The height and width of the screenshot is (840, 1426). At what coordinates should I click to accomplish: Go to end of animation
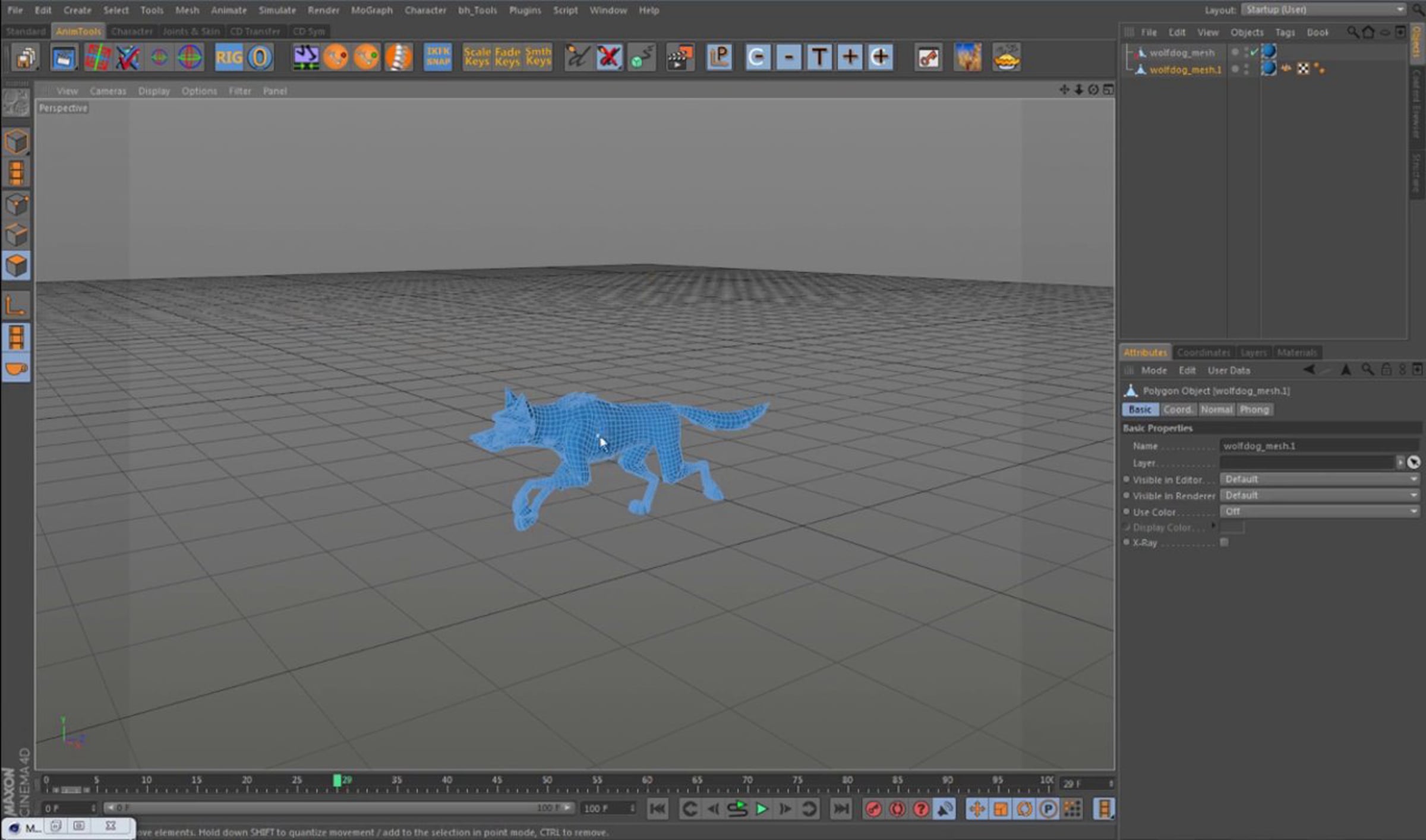pos(841,809)
